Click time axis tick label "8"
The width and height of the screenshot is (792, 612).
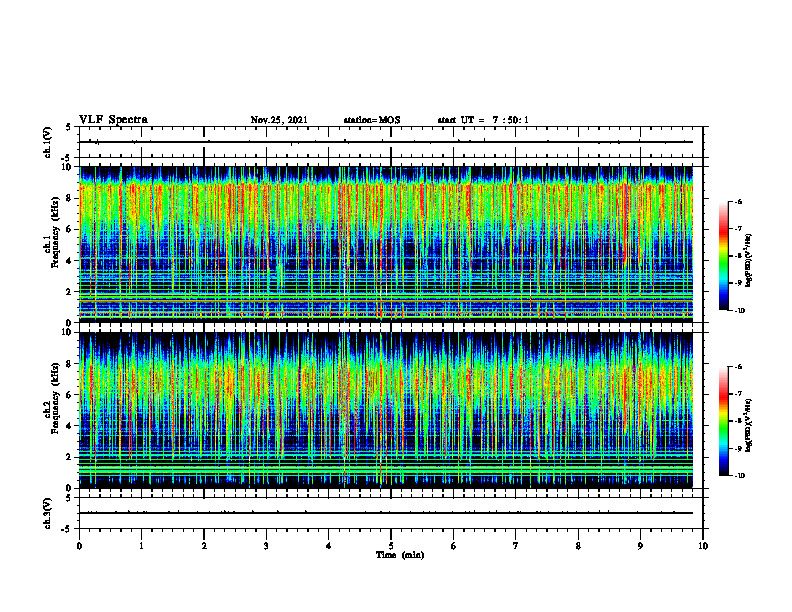point(578,546)
